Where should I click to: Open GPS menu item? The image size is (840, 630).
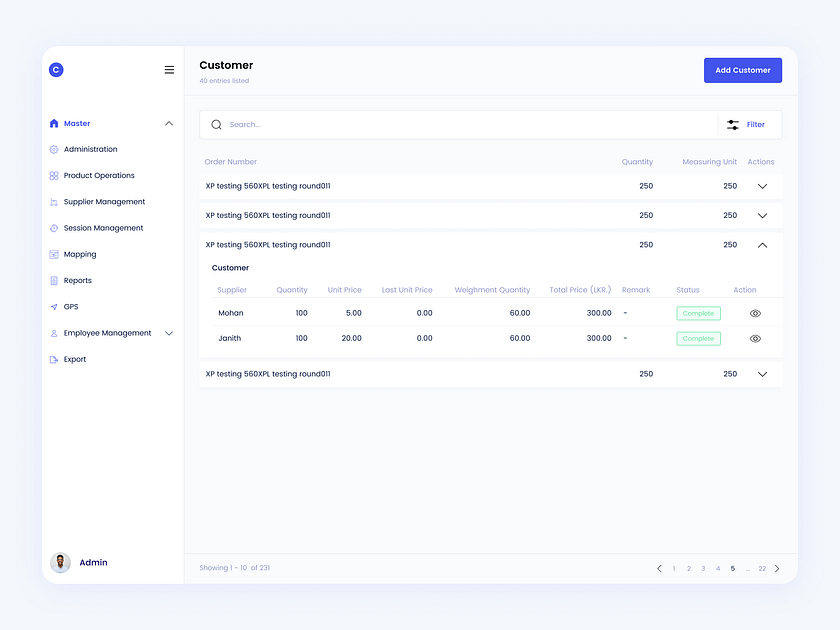(x=71, y=307)
